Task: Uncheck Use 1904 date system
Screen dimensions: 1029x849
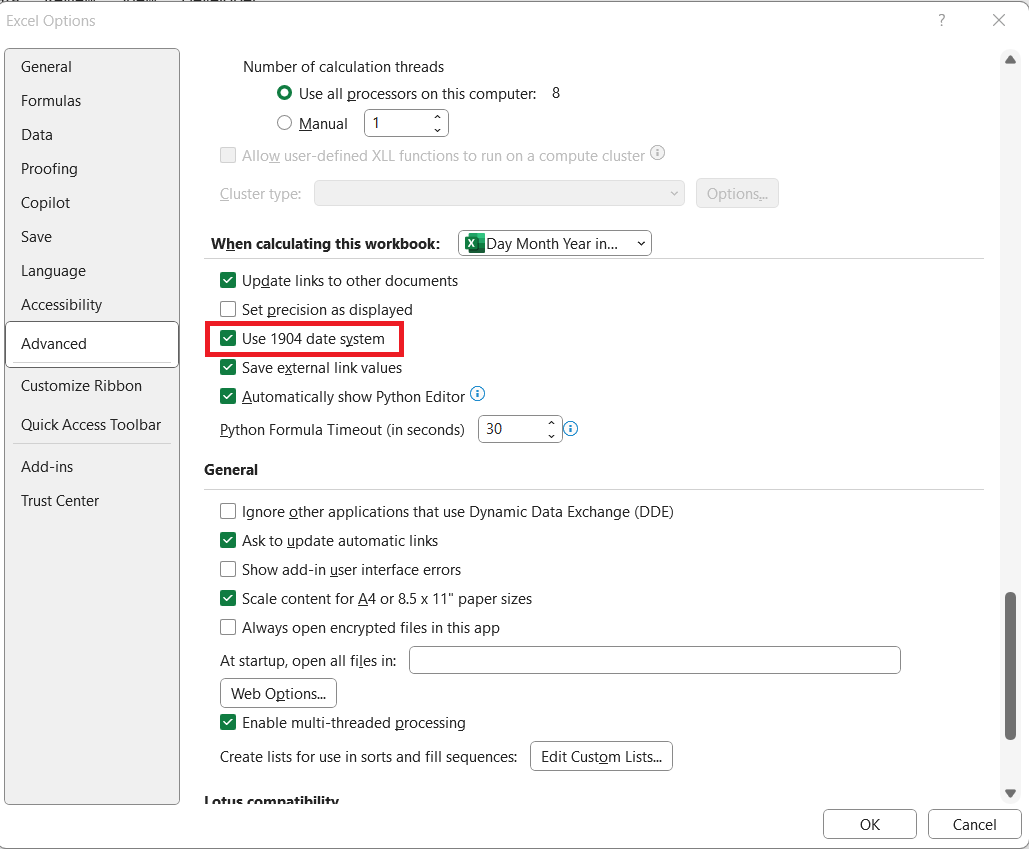Action: click(x=228, y=339)
